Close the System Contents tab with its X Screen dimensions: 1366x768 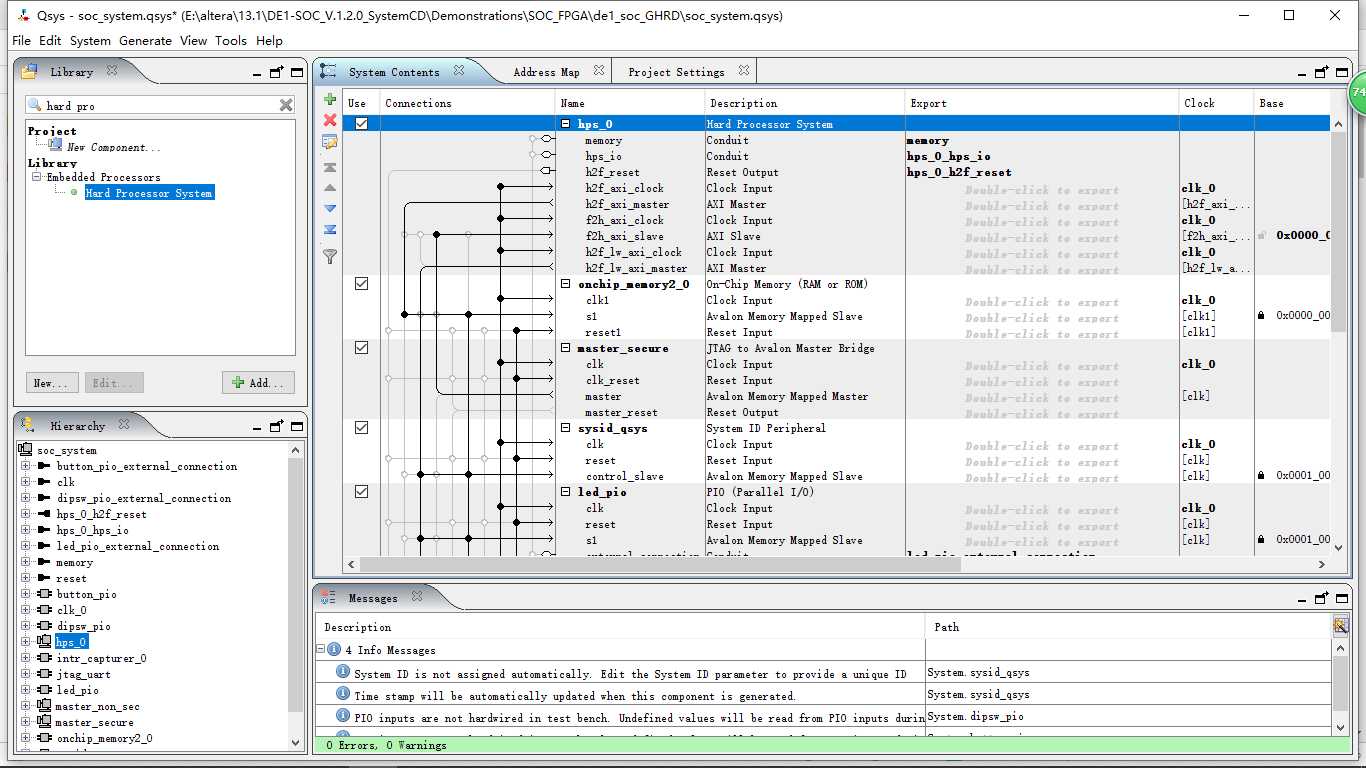pyautogui.click(x=459, y=71)
